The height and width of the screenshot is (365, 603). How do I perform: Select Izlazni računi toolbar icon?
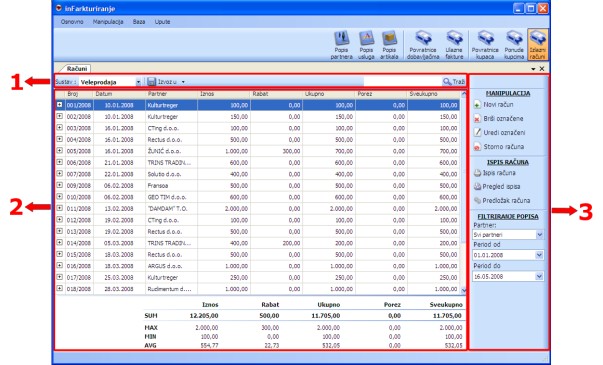coord(538,45)
